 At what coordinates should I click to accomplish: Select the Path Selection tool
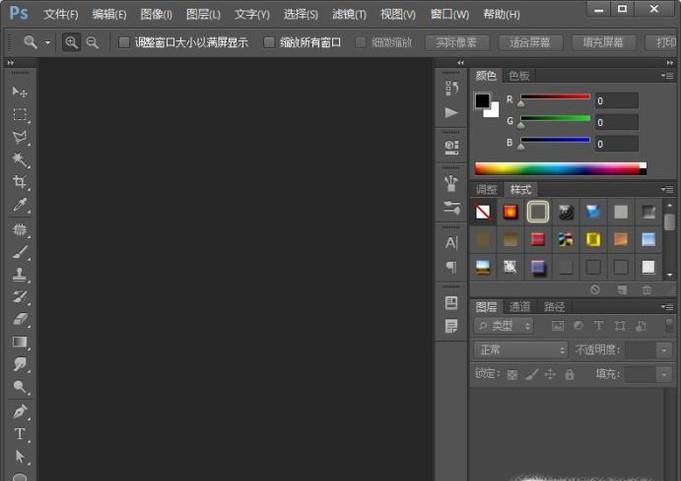pyautogui.click(x=20, y=456)
